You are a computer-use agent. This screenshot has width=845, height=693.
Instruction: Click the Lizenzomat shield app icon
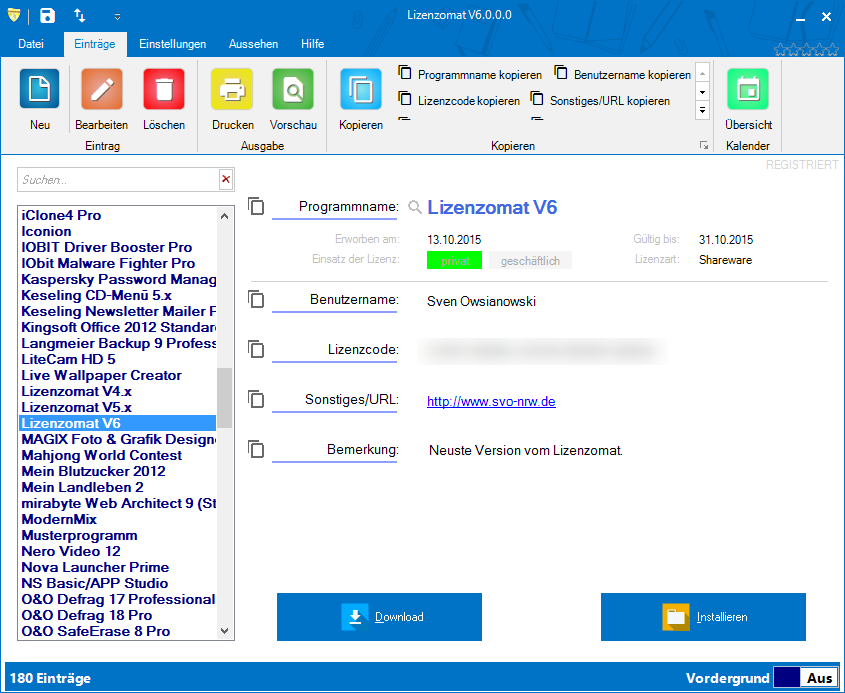pos(14,16)
